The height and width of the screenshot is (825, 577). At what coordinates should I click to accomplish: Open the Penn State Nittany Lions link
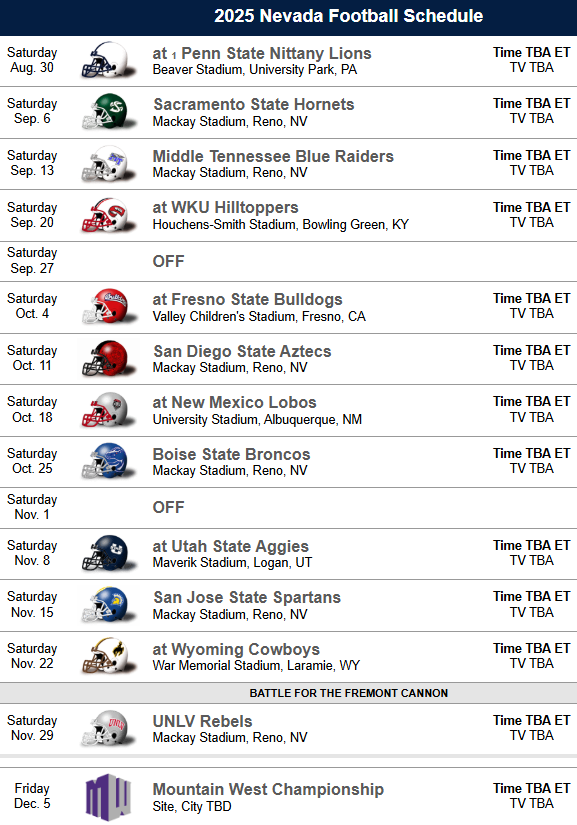pyautogui.click(x=276, y=53)
